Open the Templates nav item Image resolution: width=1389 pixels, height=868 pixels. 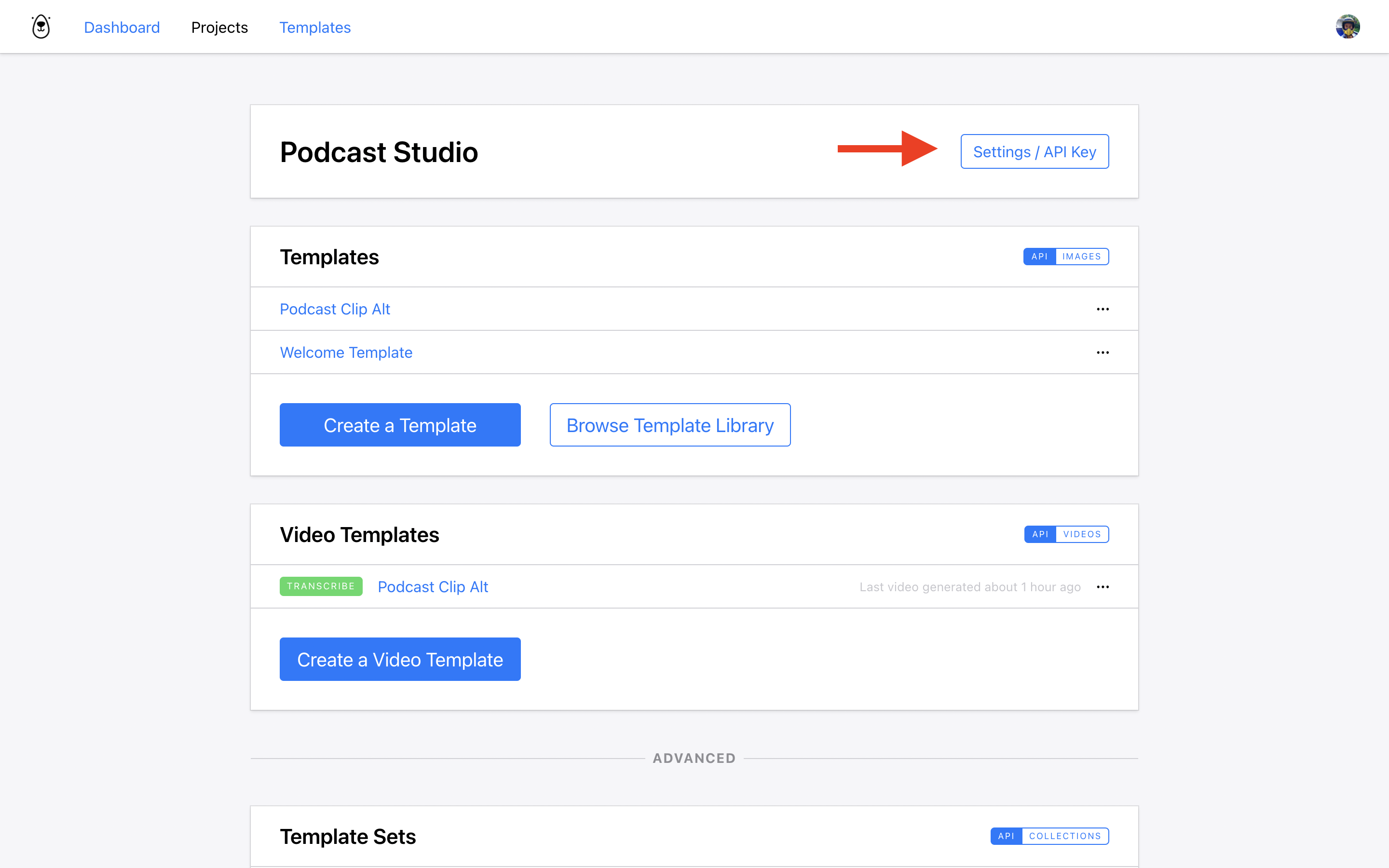[x=314, y=27]
